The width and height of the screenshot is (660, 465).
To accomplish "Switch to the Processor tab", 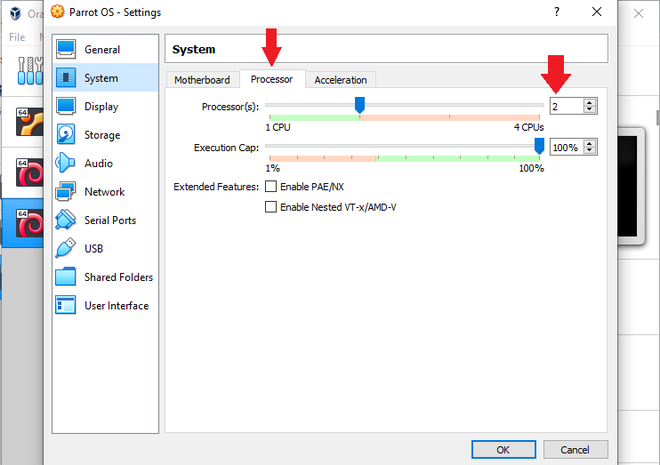I will tap(272, 79).
